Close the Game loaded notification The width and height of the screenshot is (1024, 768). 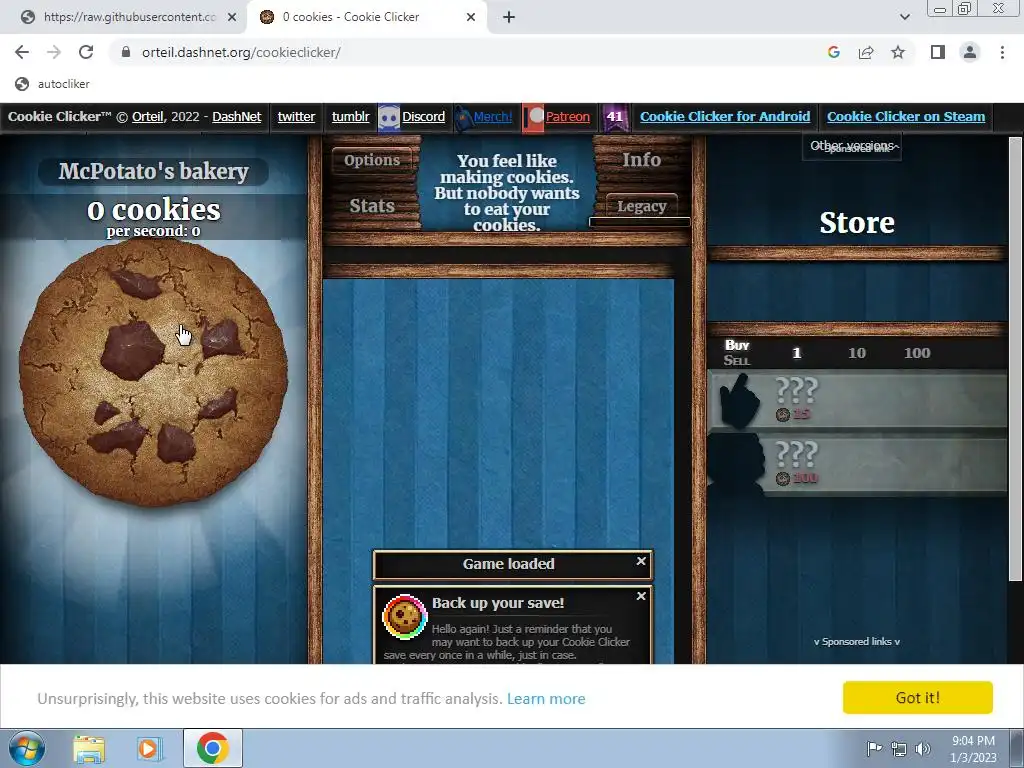click(x=641, y=561)
